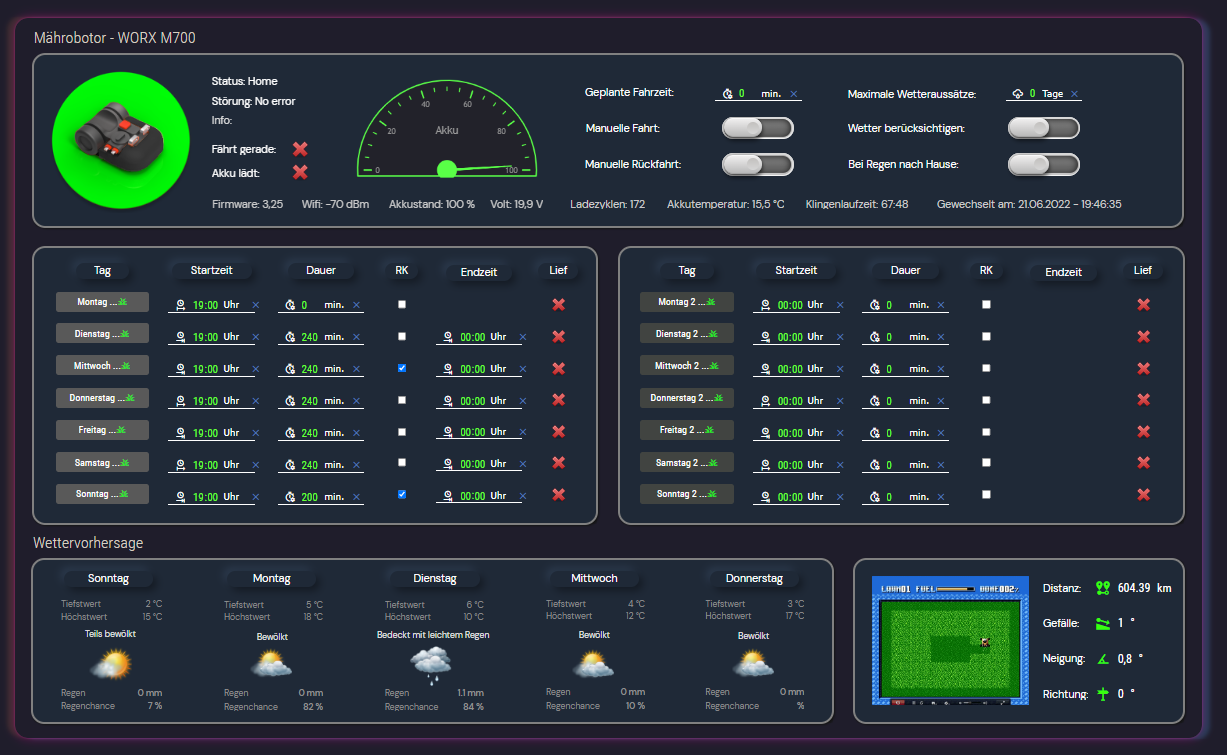1227x755 pixels.
Task: Click the cloud icon in Maximale Wetteraussätze
Action: (x=1018, y=94)
